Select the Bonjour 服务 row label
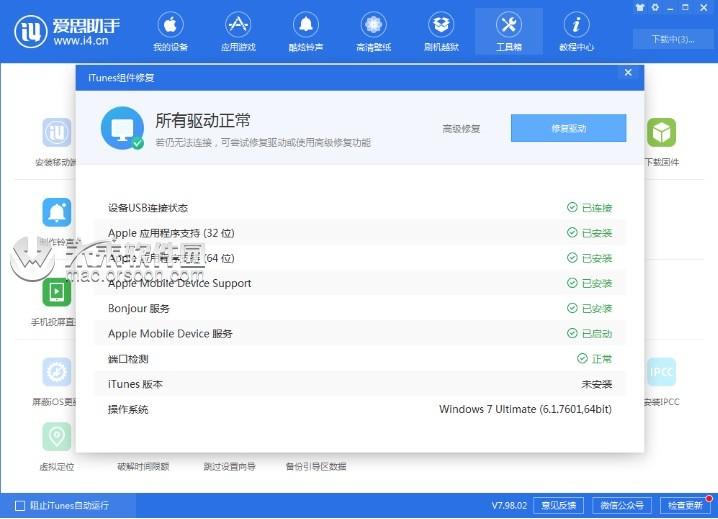Viewport: 718px width, 519px height. point(139,308)
